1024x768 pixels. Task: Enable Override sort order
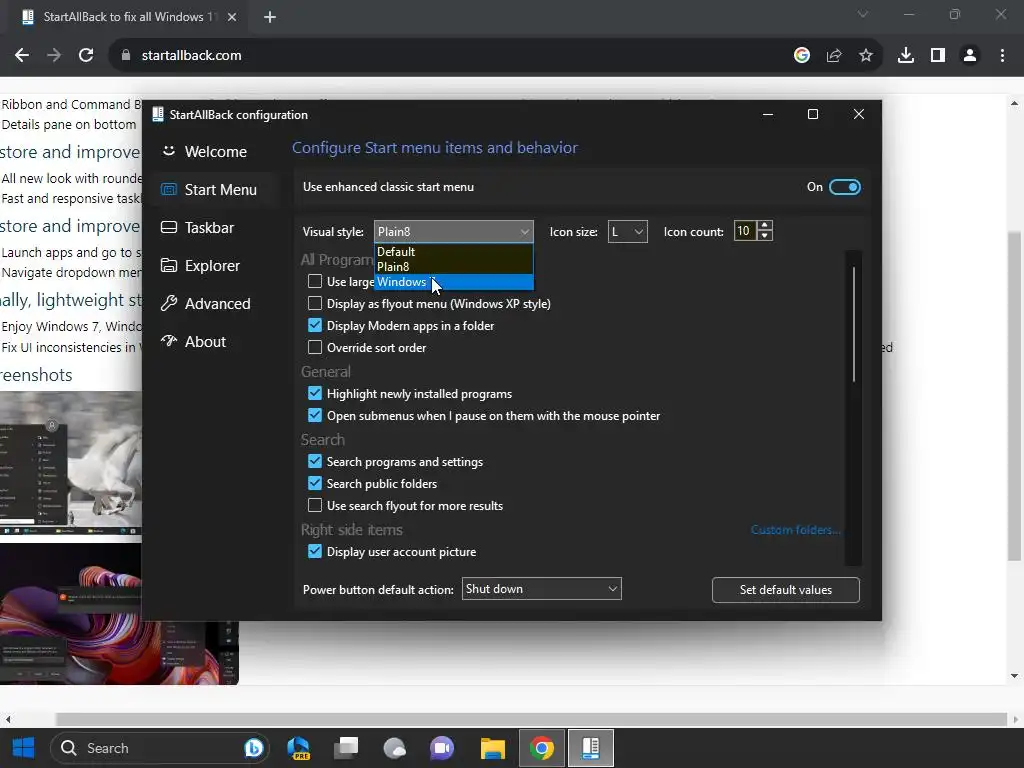315,347
